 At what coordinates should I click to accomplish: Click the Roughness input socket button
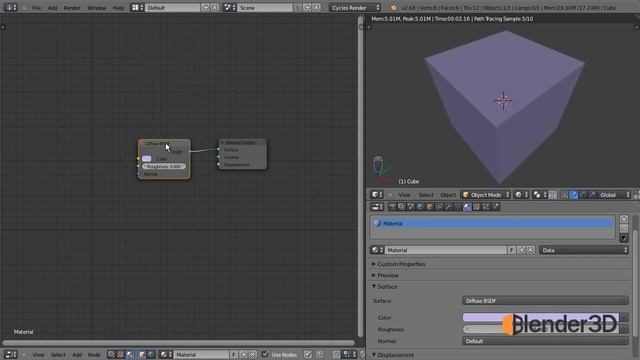point(624,329)
